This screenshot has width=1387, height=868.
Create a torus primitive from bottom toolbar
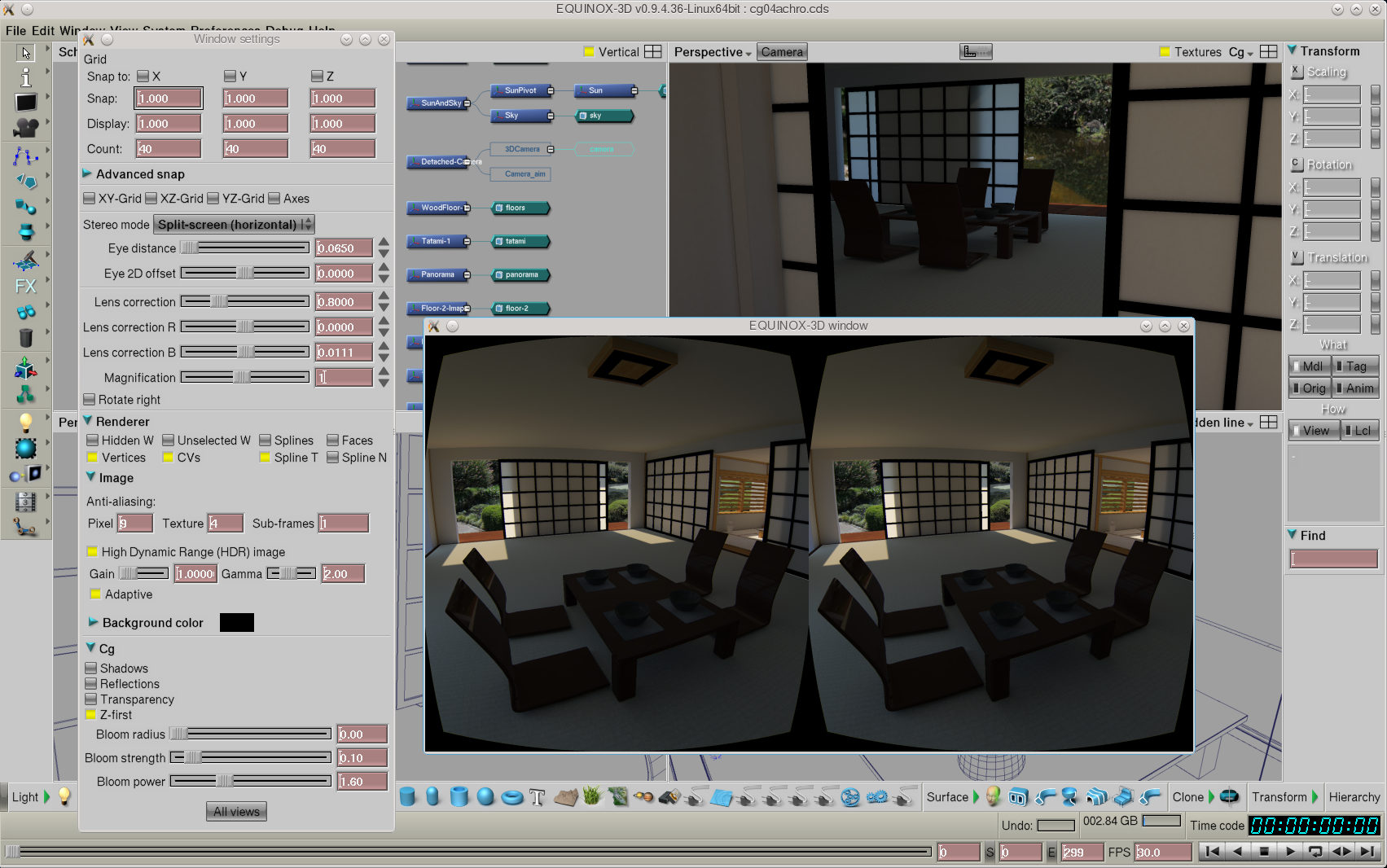(511, 797)
